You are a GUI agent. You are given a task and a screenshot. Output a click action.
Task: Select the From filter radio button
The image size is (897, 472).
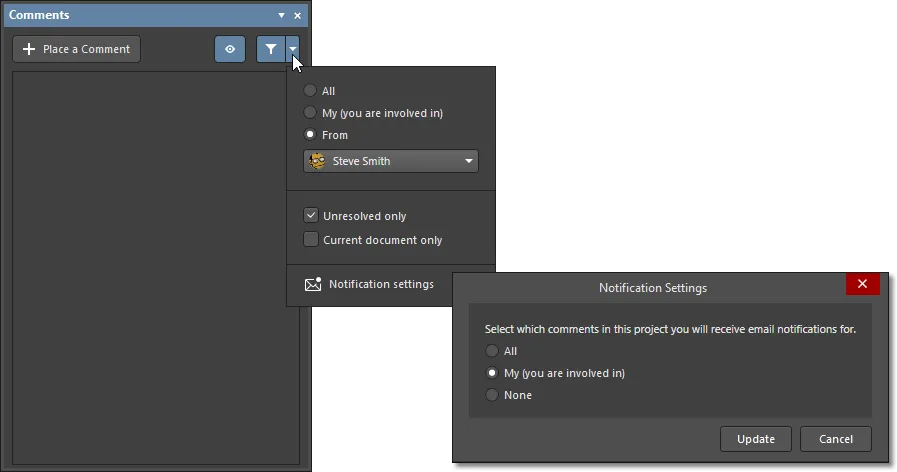coord(309,134)
